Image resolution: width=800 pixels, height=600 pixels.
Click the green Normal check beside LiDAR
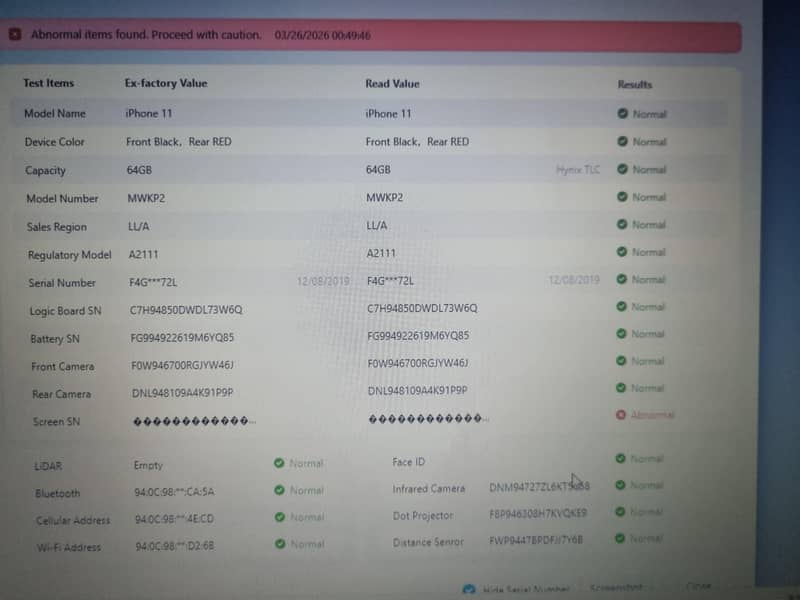tap(280, 463)
